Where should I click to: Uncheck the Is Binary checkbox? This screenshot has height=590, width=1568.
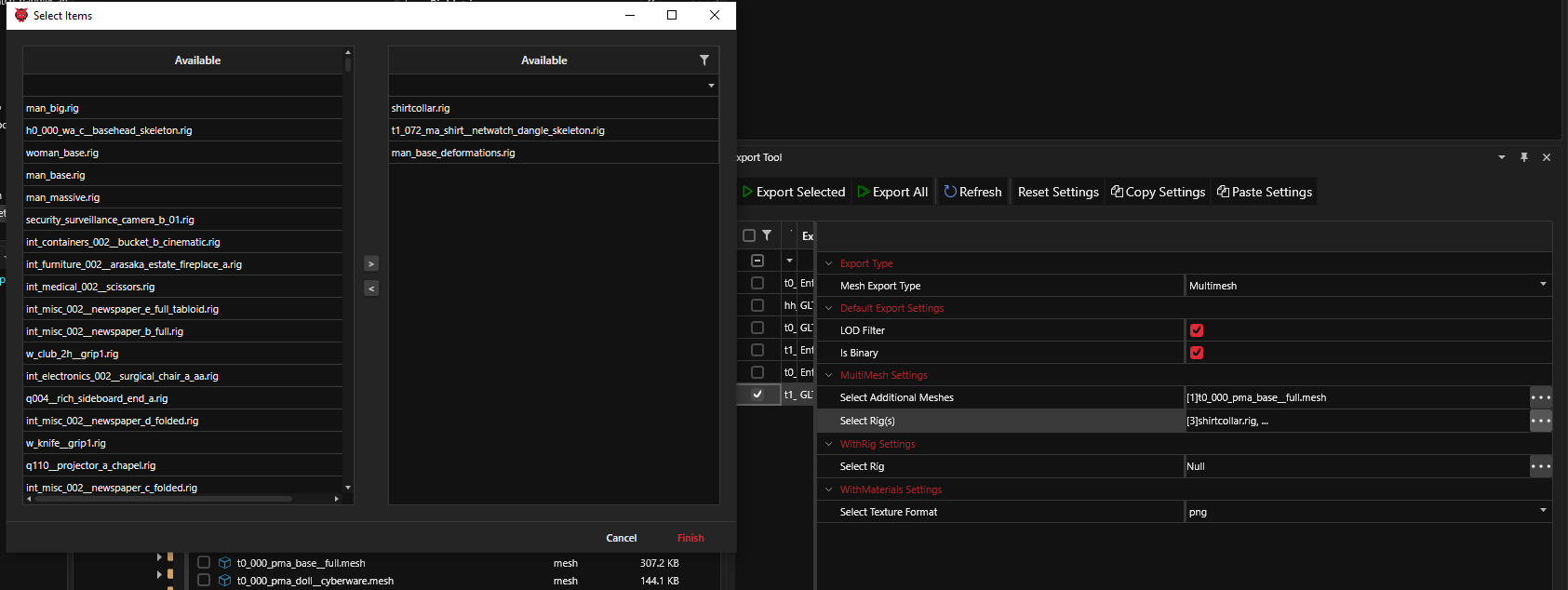pos(1197,353)
